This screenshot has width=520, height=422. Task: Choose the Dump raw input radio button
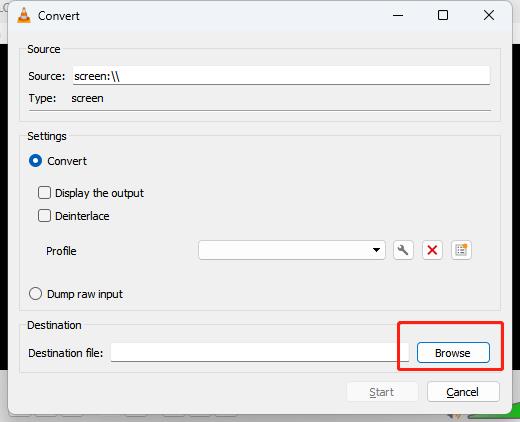tap(35, 294)
